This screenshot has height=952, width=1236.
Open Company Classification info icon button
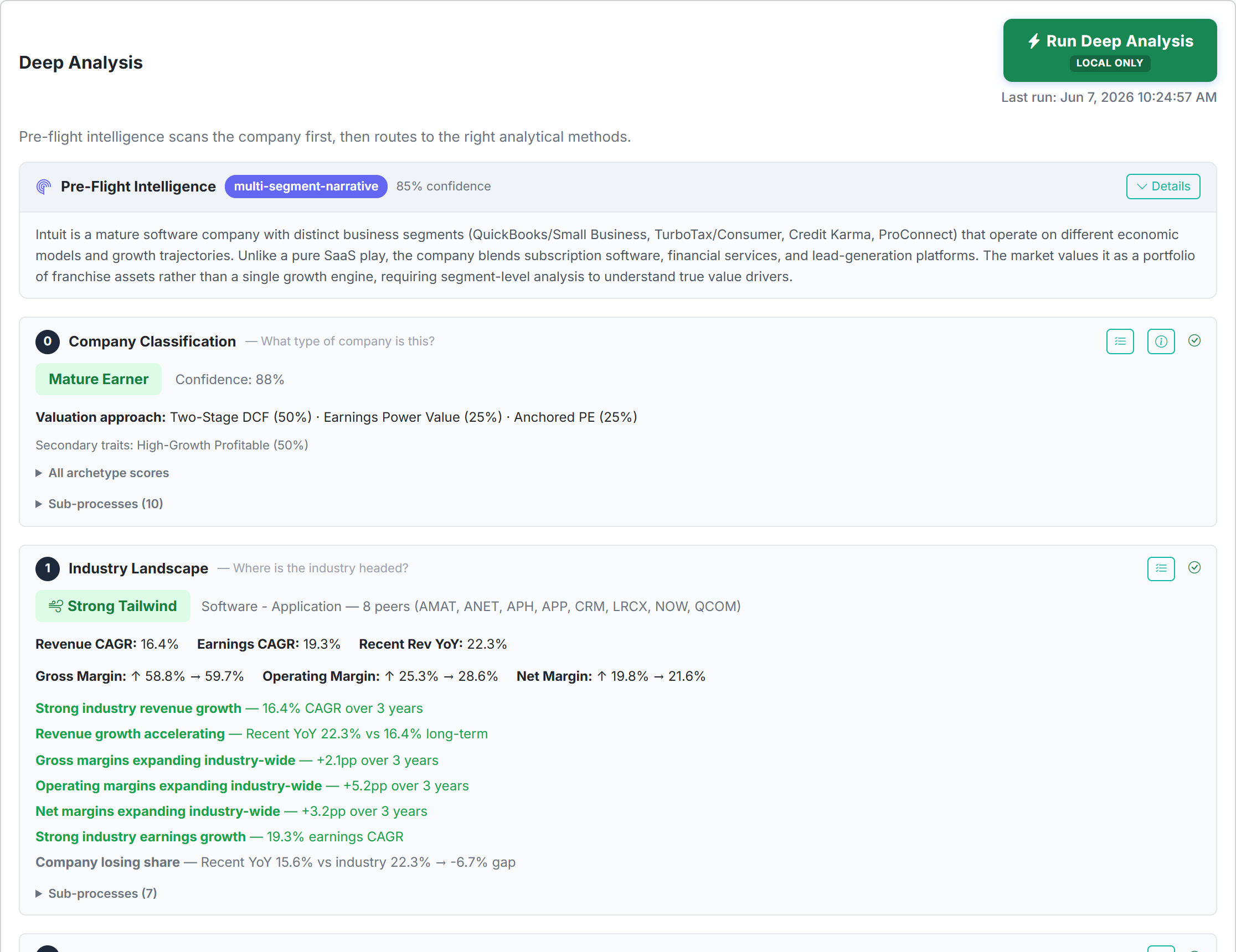1160,341
